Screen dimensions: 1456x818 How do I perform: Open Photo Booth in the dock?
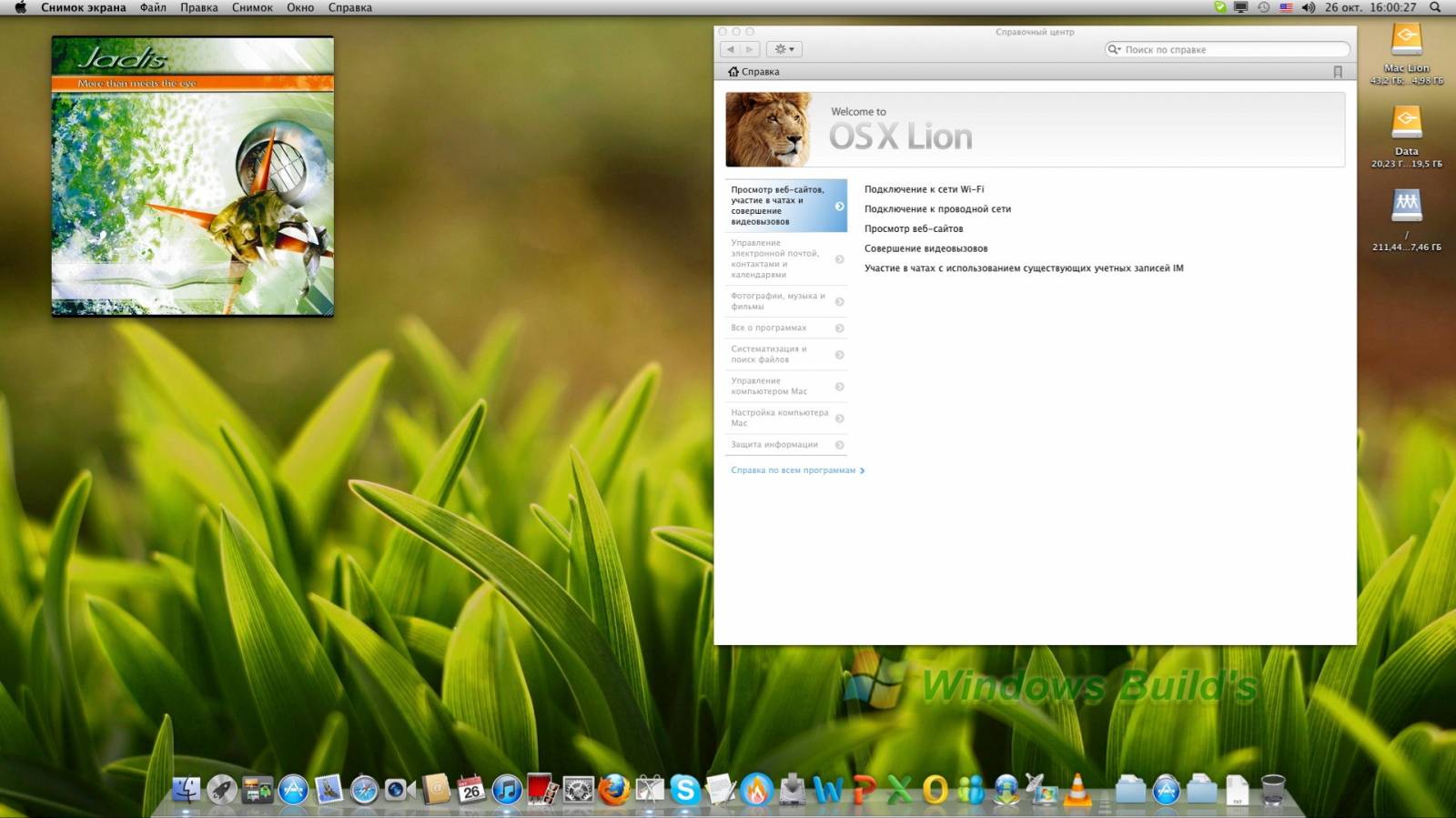[x=542, y=789]
